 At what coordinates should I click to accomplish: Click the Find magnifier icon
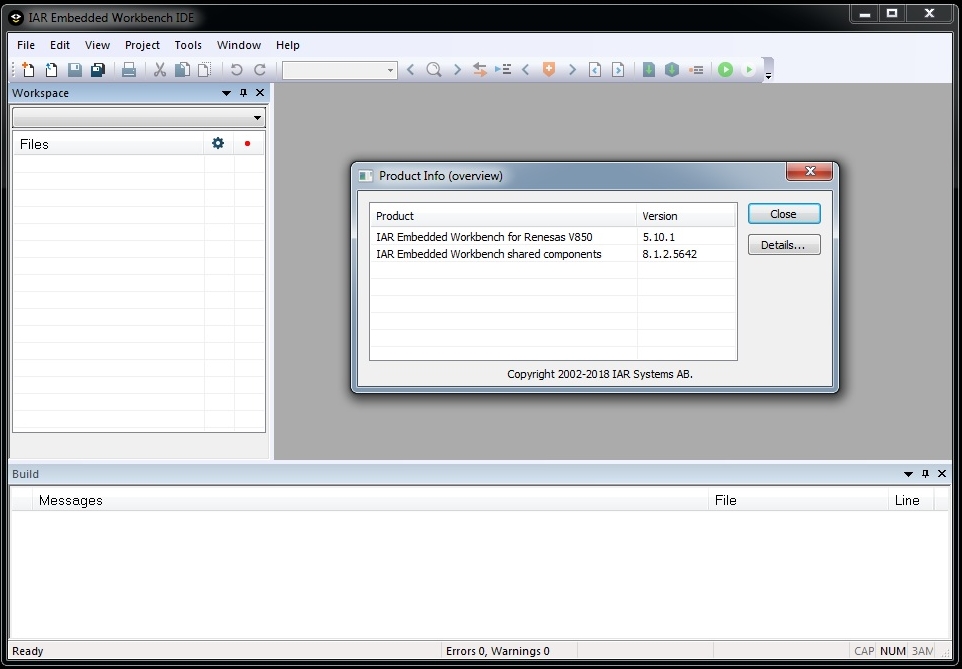pos(434,70)
